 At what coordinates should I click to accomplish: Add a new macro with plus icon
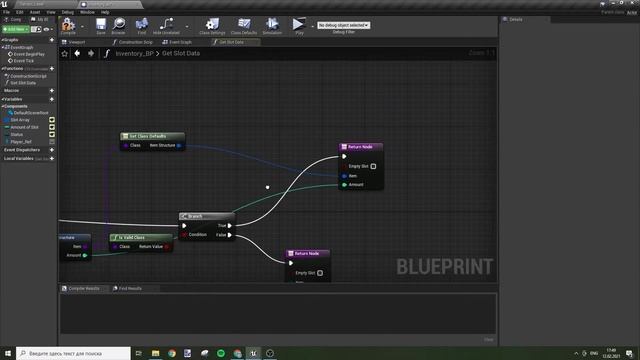click(x=52, y=91)
